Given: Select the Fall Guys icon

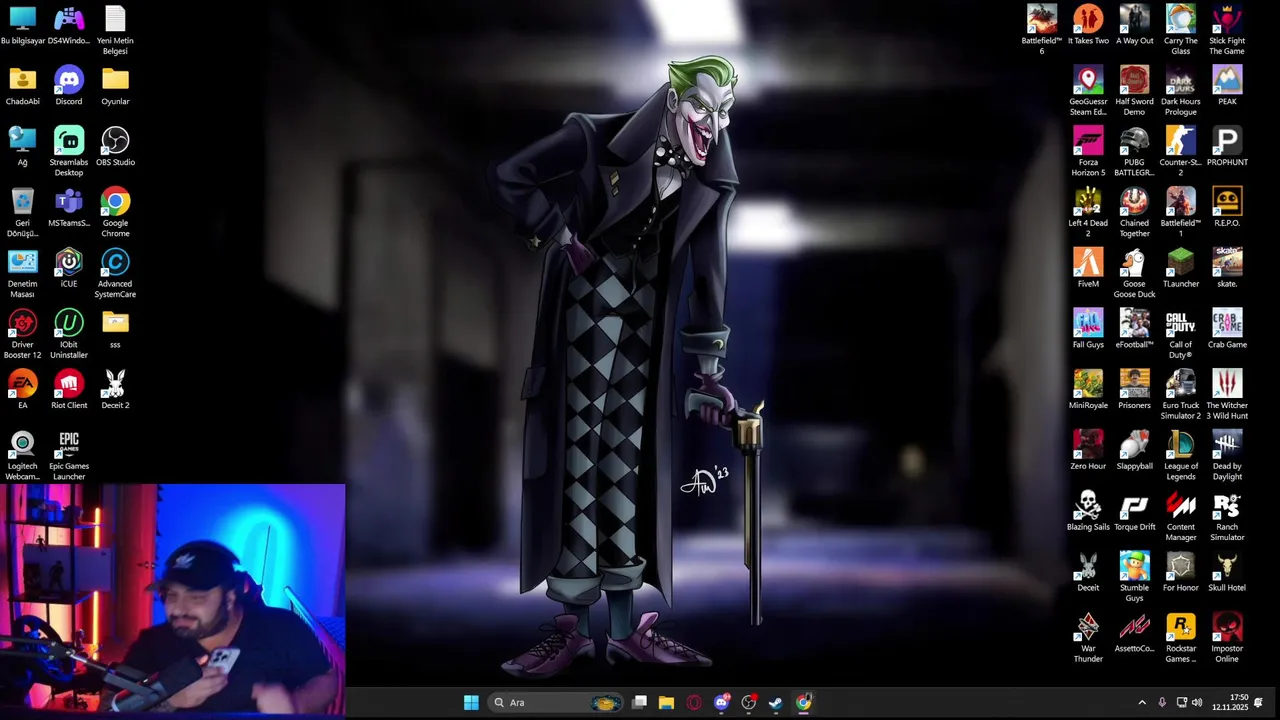Looking at the screenshot, I should 1088,322.
